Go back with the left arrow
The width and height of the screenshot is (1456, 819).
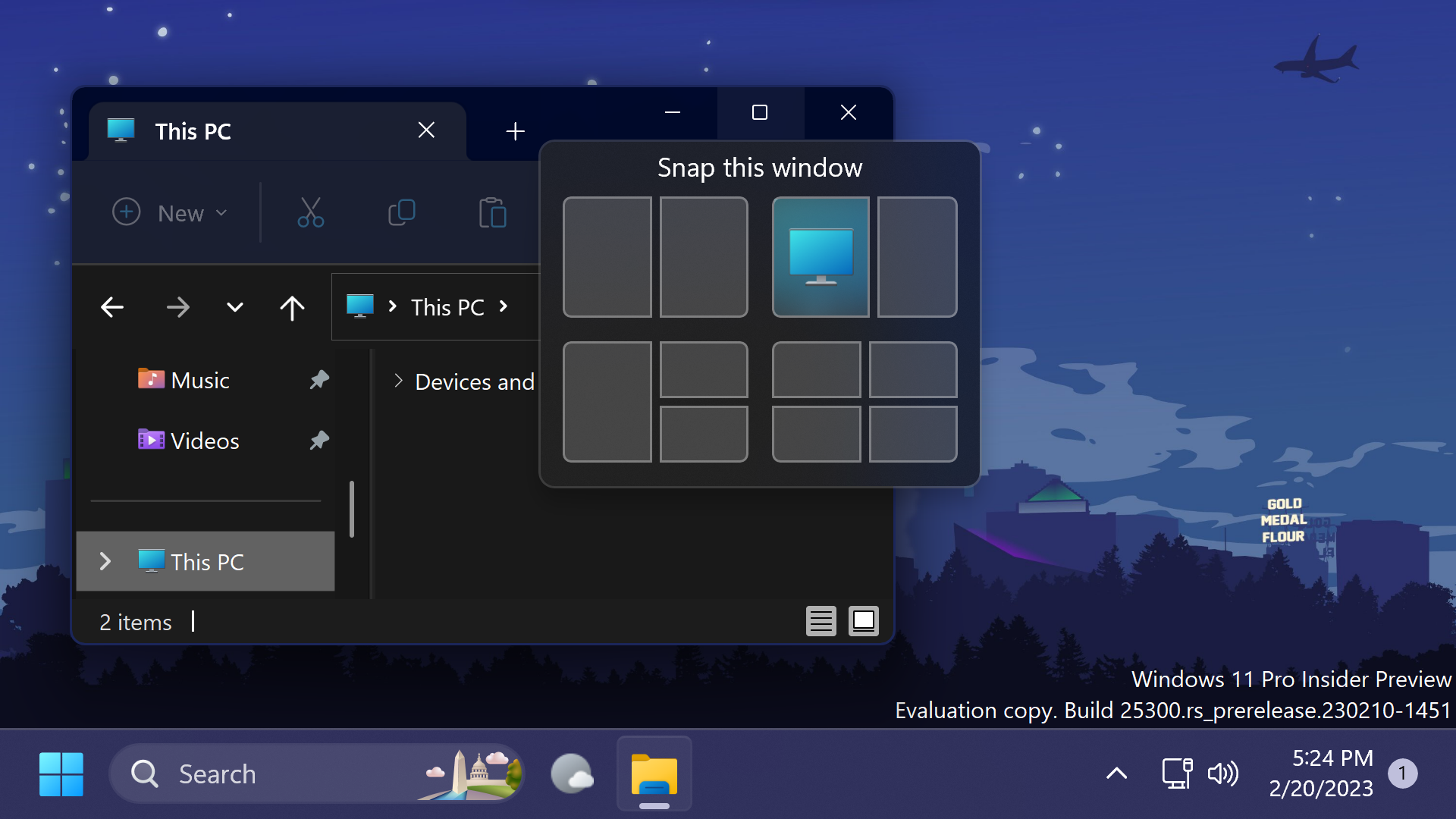pos(112,307)
